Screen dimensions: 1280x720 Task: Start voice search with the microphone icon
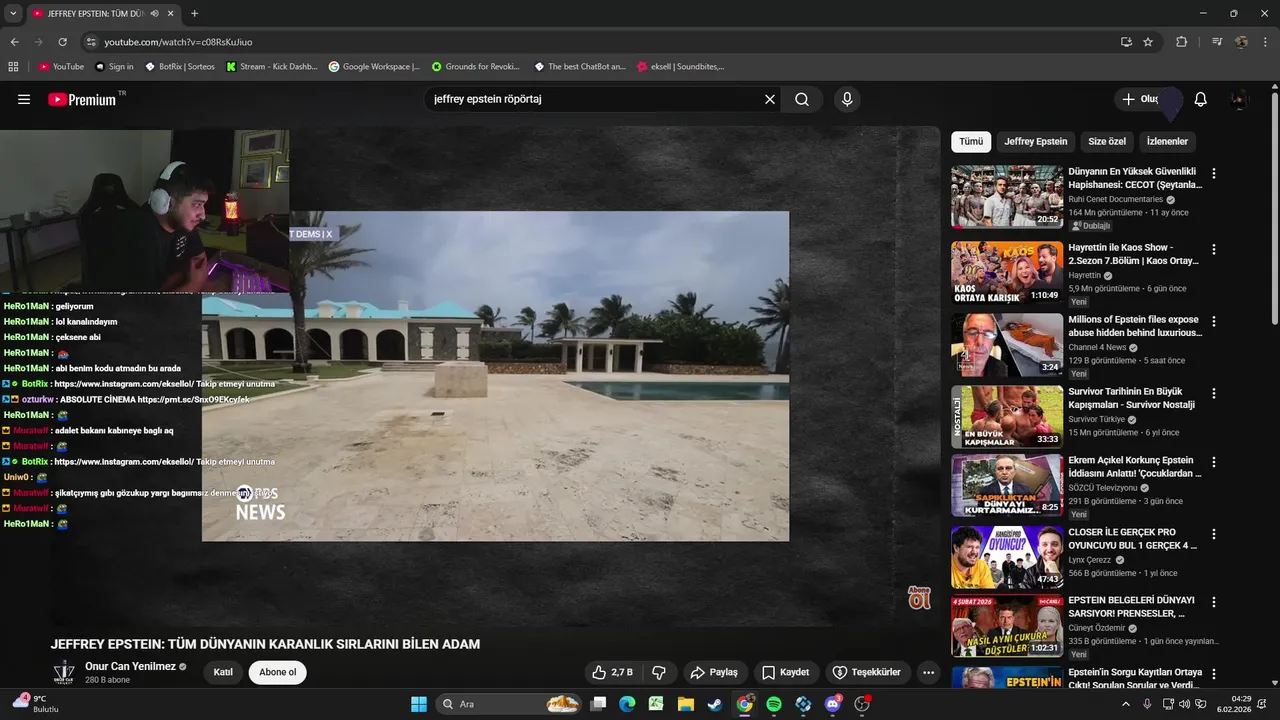[847, 99]
